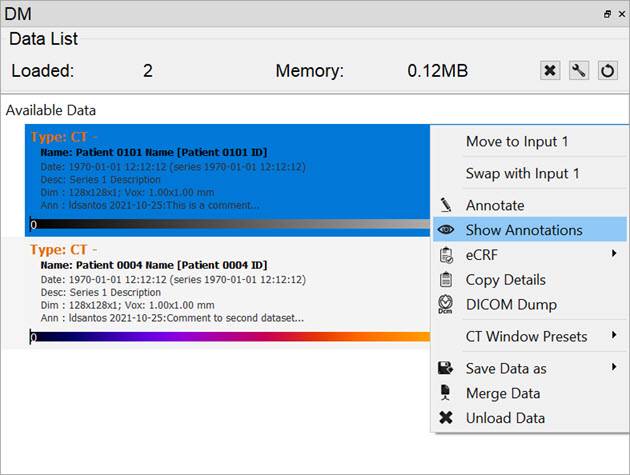630x475 pixels.
Task: Expand the Save Data as submenu arrow
Action: tap(614, 368)
